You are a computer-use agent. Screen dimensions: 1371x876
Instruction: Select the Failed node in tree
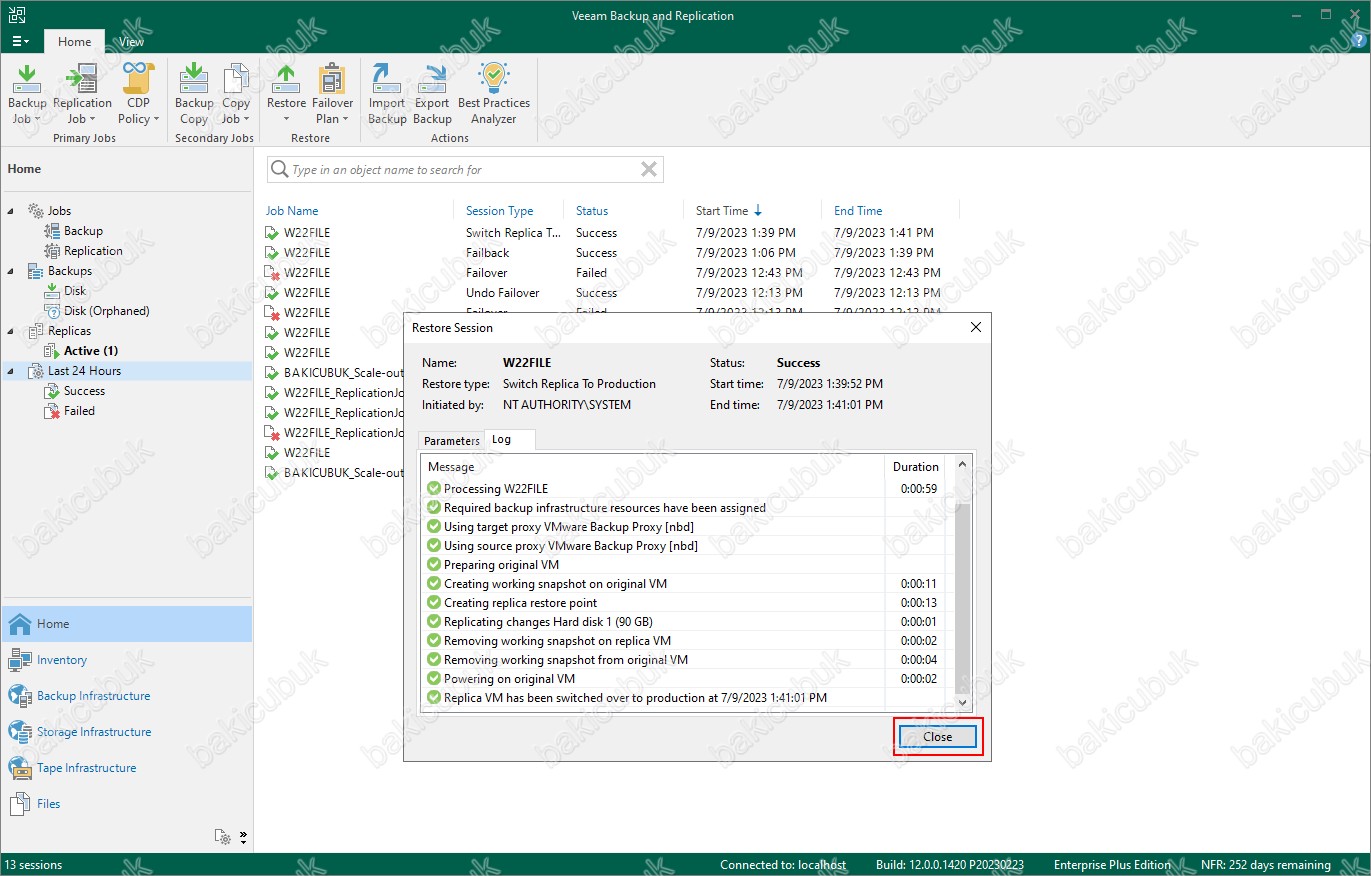pos(79,411)
